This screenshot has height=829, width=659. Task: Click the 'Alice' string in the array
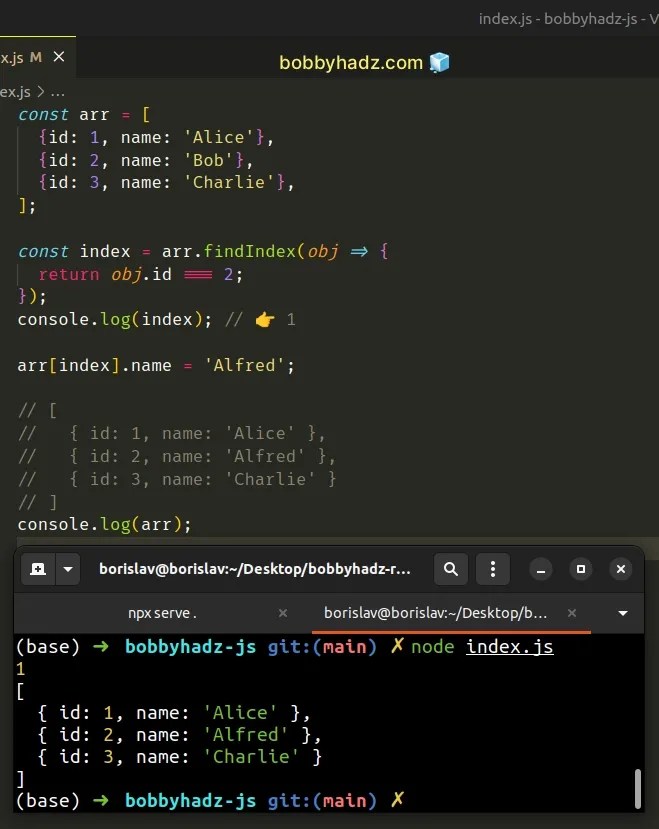(x=224, y=137)
